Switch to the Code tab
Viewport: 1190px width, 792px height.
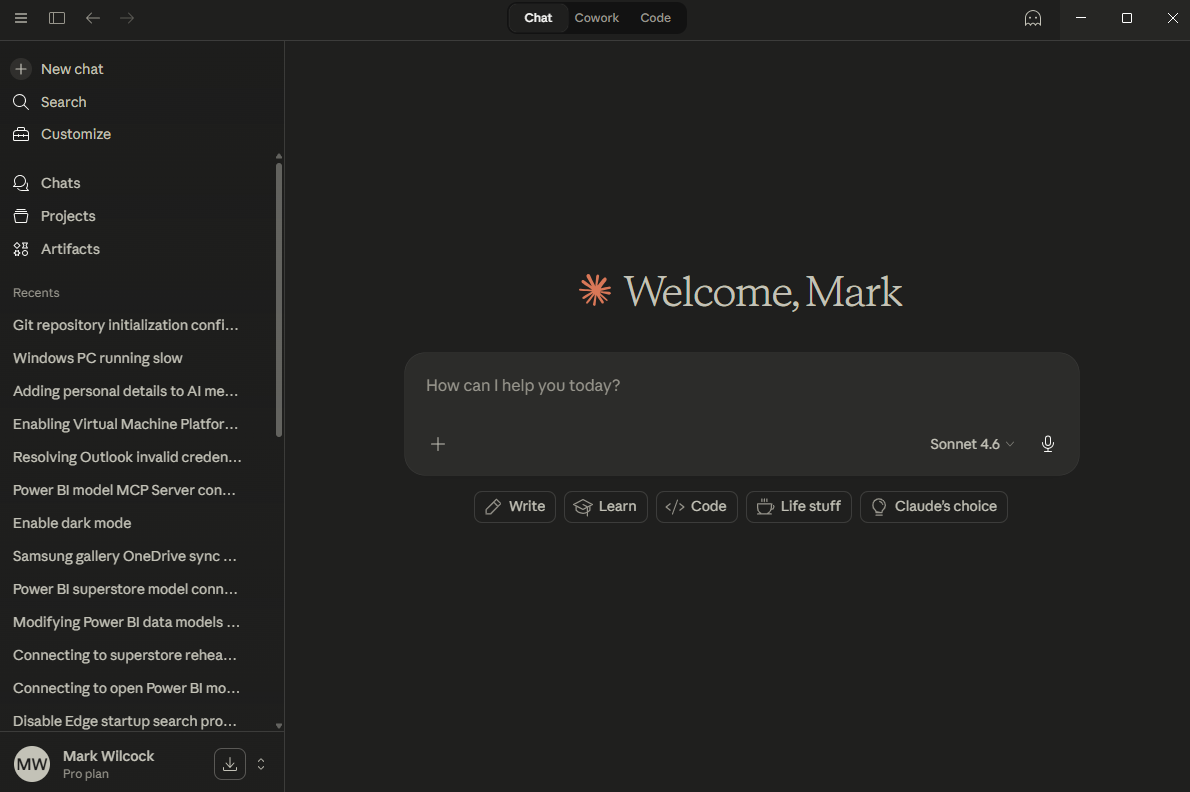(655, 18)
